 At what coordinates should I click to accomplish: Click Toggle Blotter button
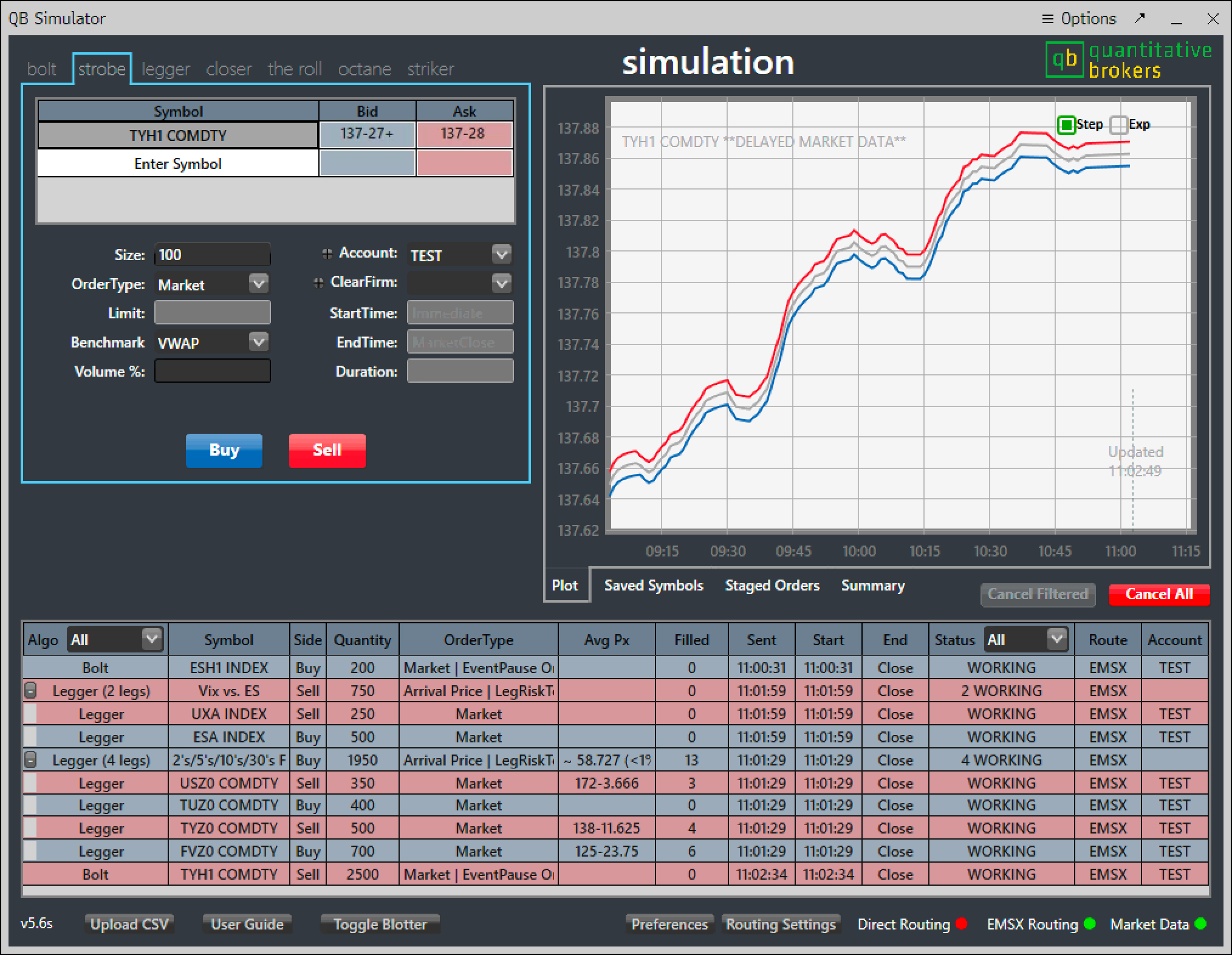380,924
